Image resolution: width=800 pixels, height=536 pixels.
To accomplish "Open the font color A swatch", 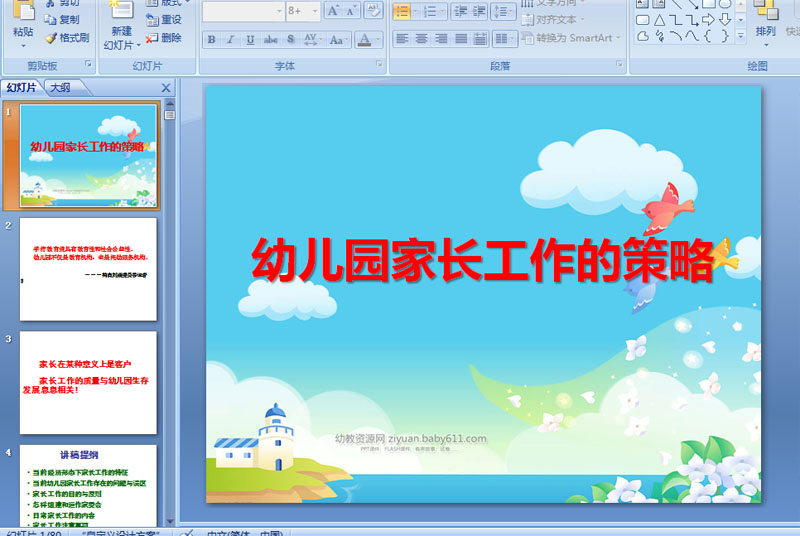I will coord(364,39).
